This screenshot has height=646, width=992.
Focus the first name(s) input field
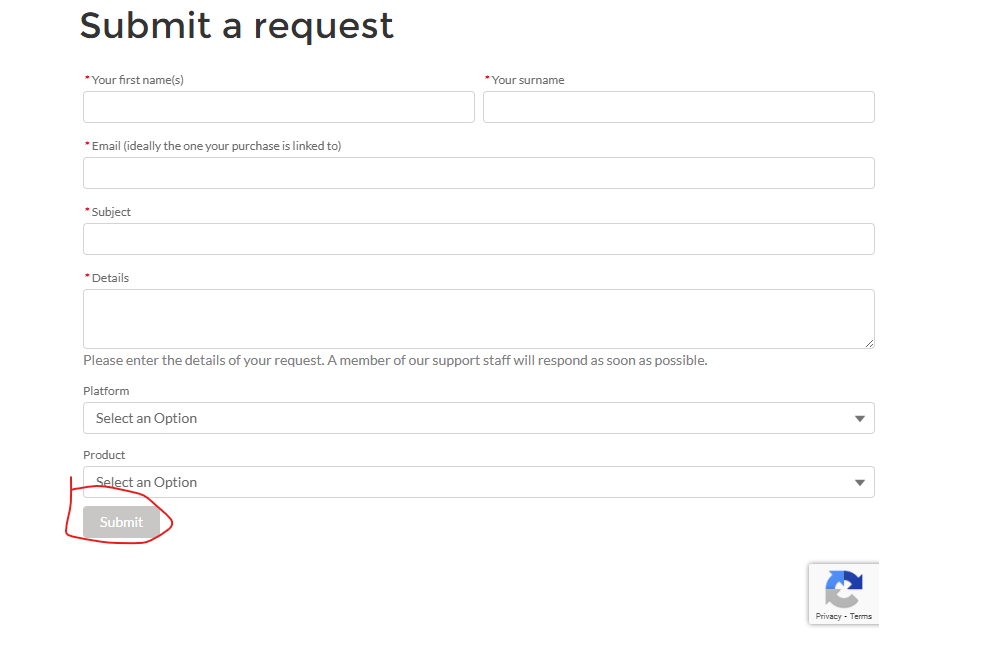278,107
